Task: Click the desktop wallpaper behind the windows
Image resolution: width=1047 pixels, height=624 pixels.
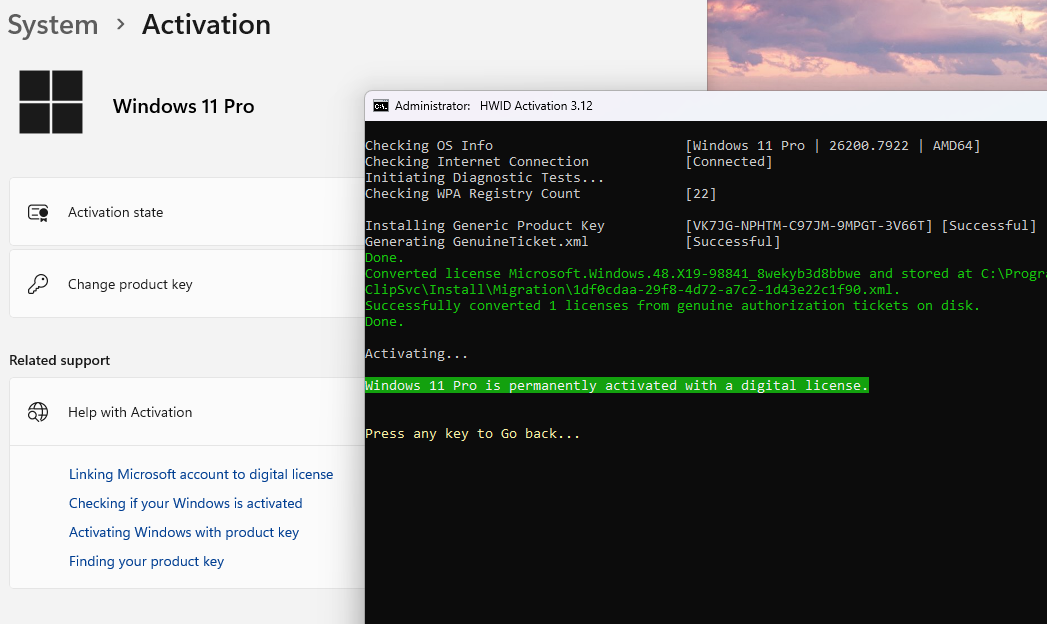Action: tap(877, 44)
